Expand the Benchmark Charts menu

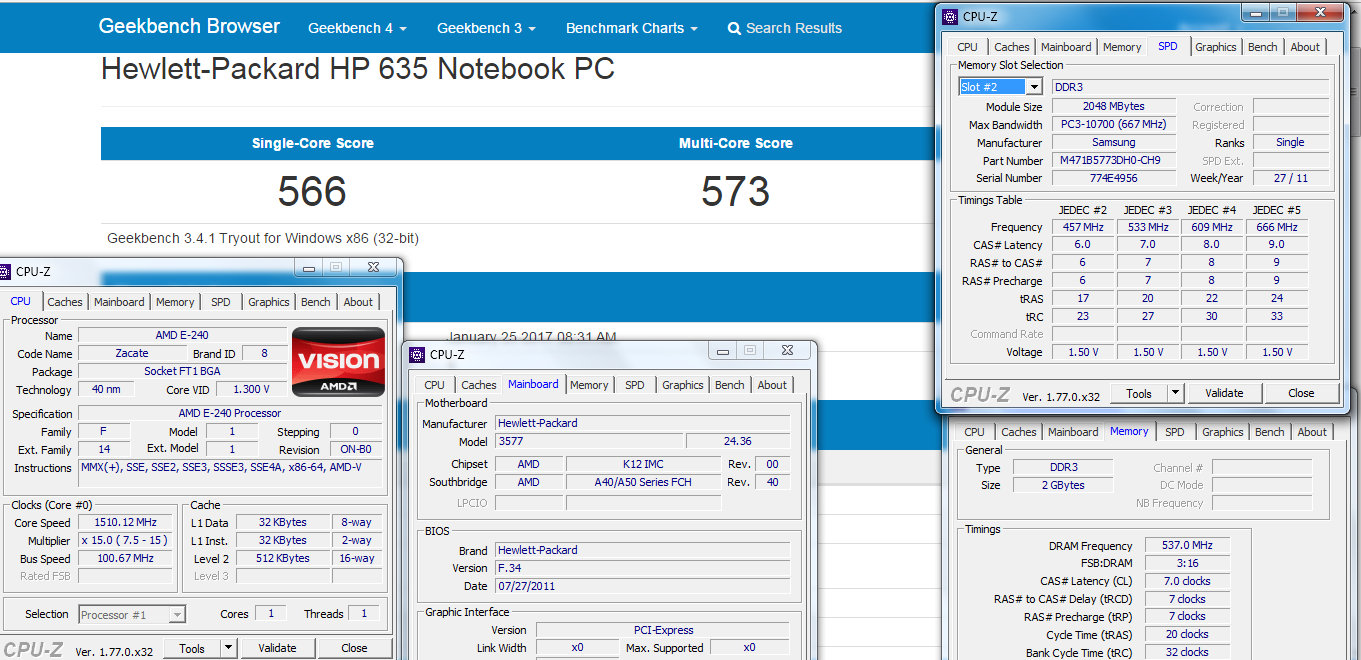tap(632, 28)
